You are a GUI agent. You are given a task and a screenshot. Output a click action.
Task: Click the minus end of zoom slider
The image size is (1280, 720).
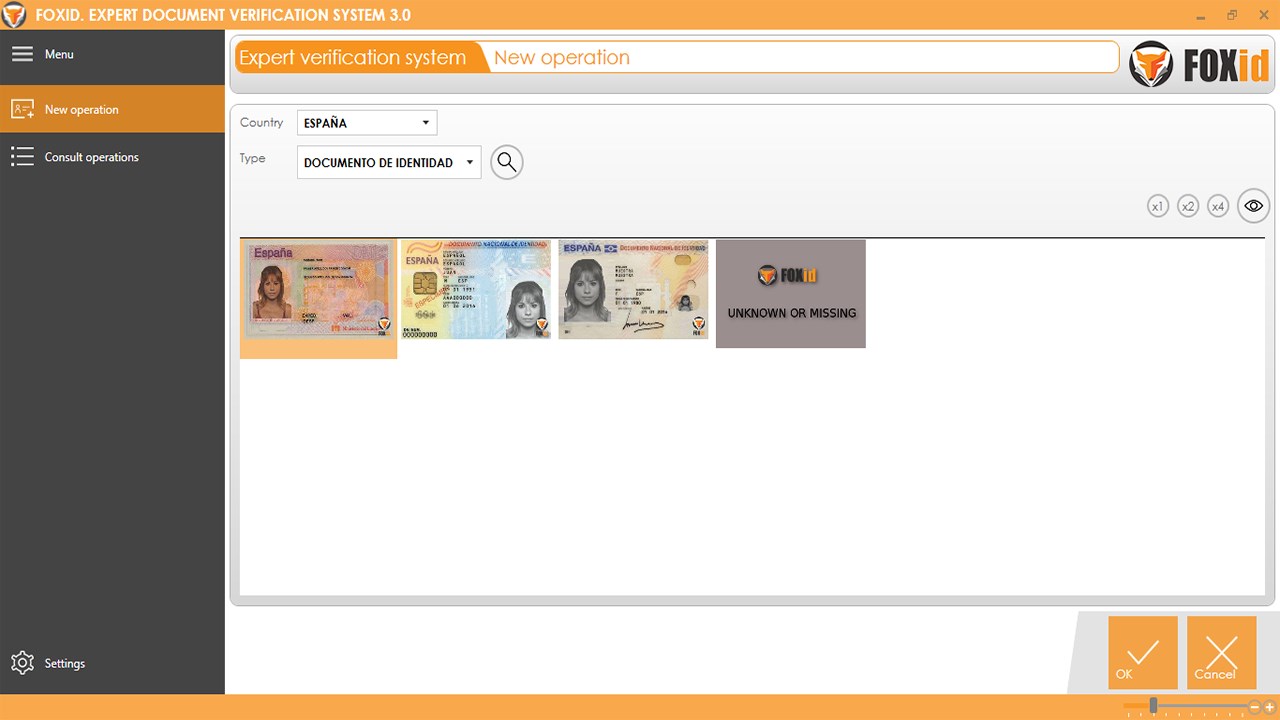[1257, 707]
